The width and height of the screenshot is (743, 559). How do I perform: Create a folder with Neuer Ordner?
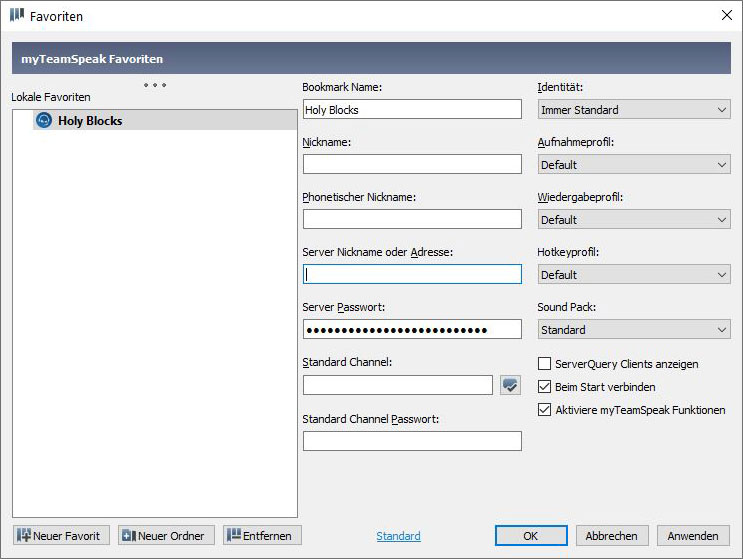[x=166, y=536]
